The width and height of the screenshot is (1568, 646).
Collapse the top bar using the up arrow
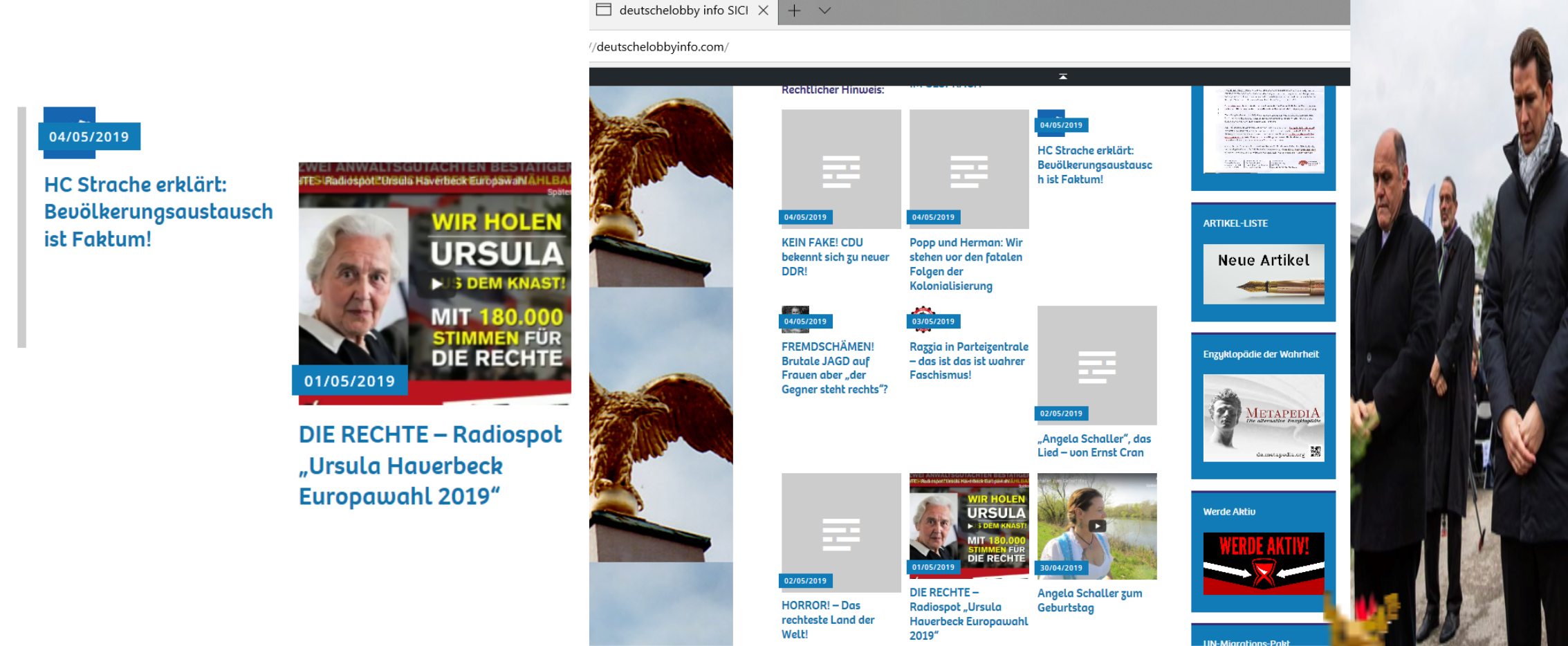point(1062,77)
